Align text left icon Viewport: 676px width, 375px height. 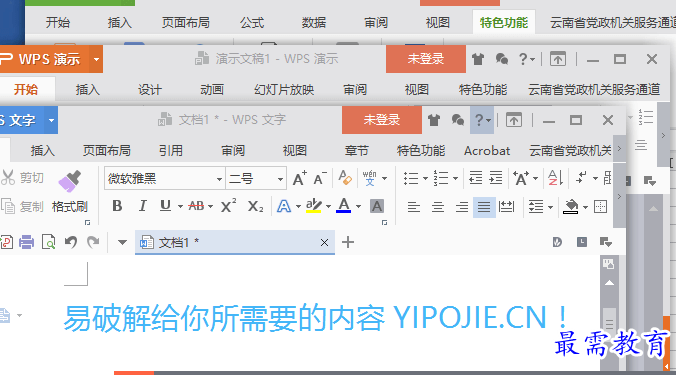(414, 207)
